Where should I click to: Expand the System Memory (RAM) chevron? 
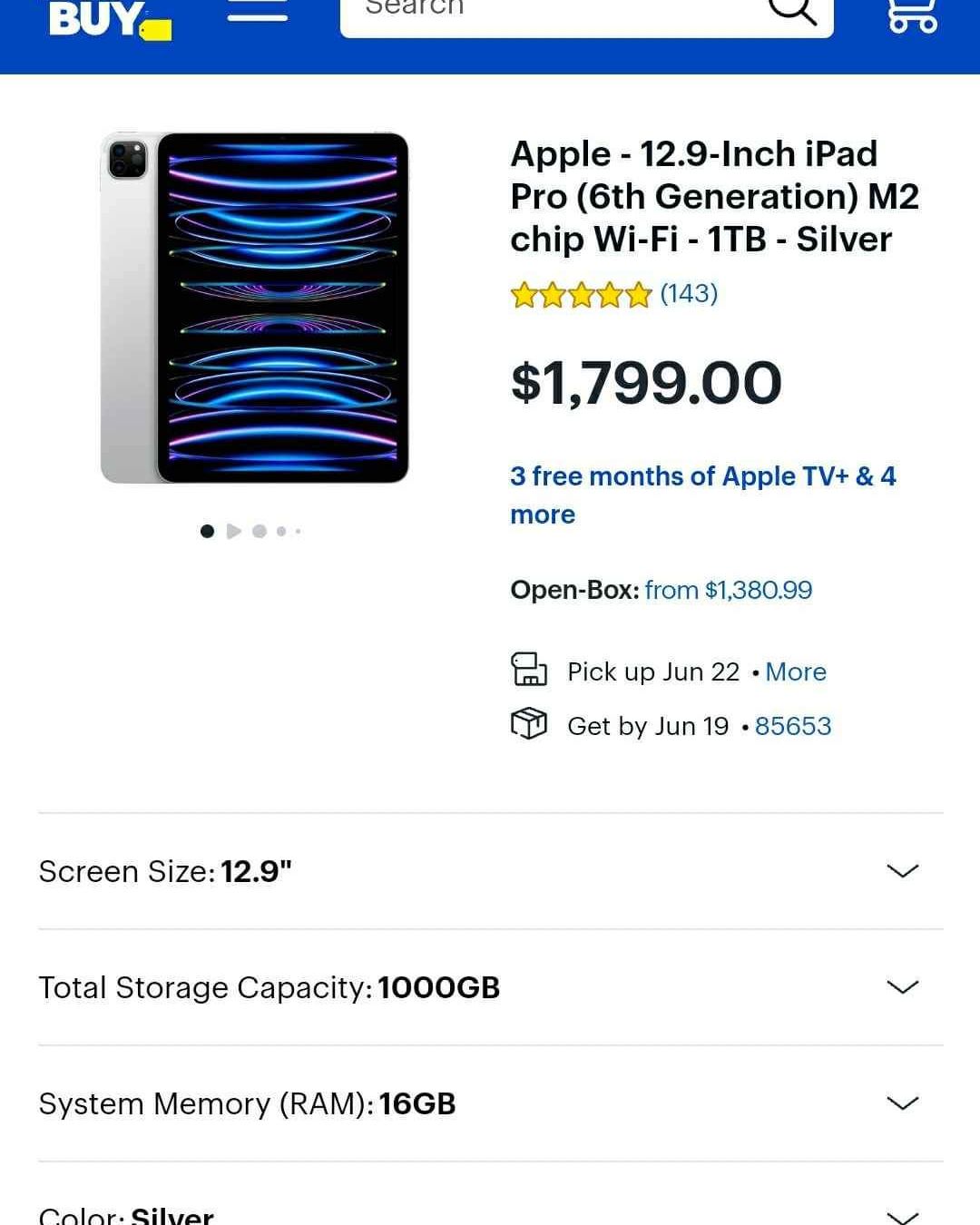(902, 1103)
